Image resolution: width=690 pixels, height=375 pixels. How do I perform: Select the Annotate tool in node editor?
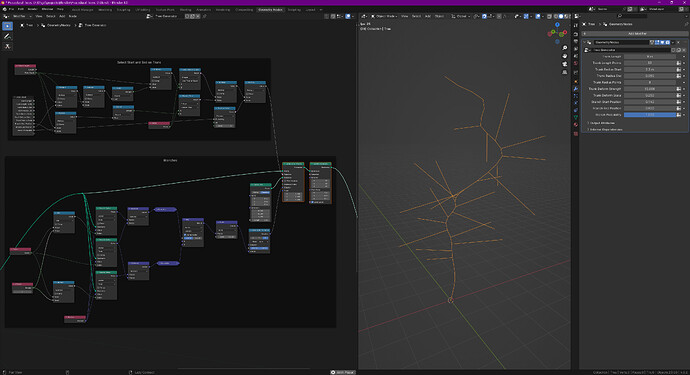[x=7, y=37]
